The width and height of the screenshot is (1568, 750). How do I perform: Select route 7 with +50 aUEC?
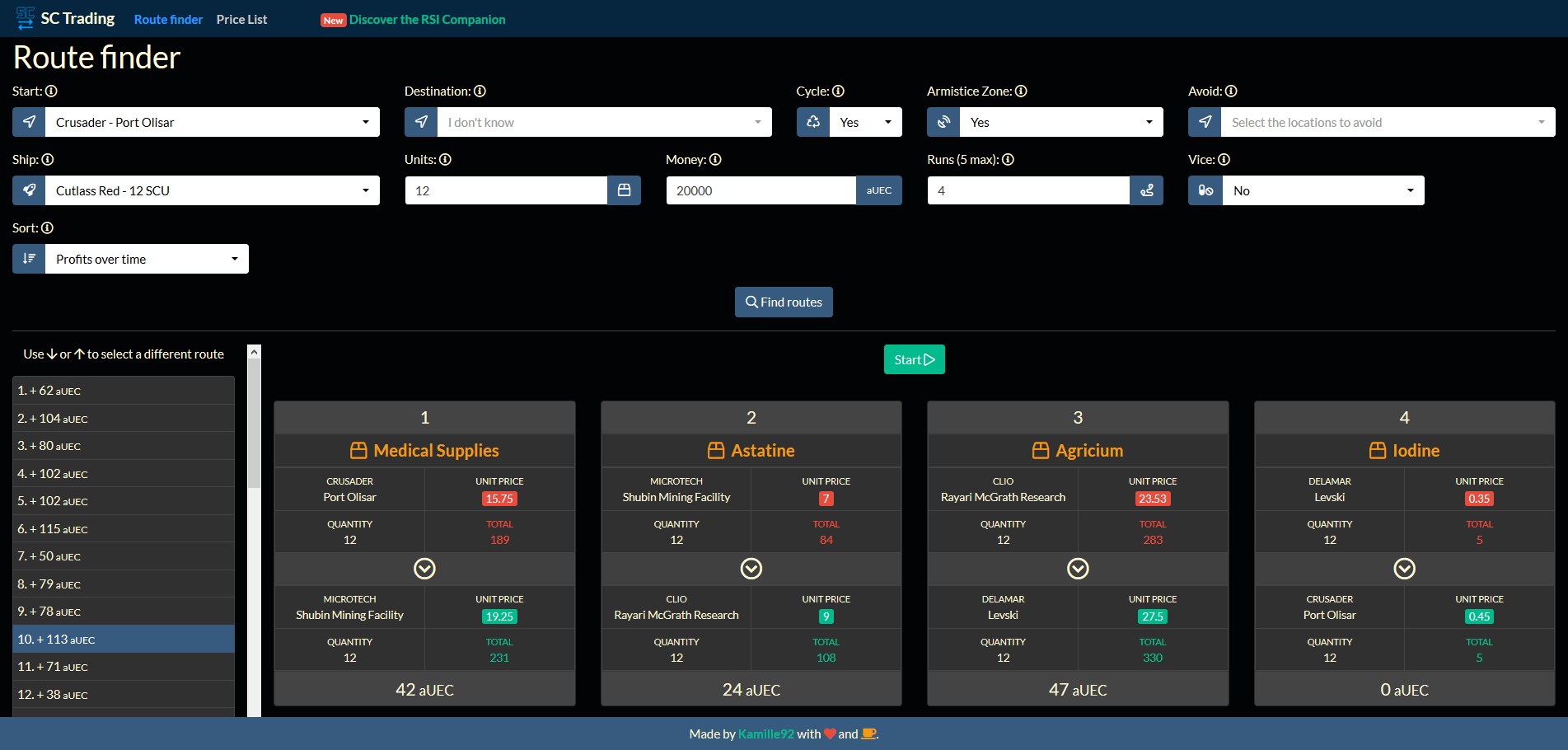tap(124, 556)
